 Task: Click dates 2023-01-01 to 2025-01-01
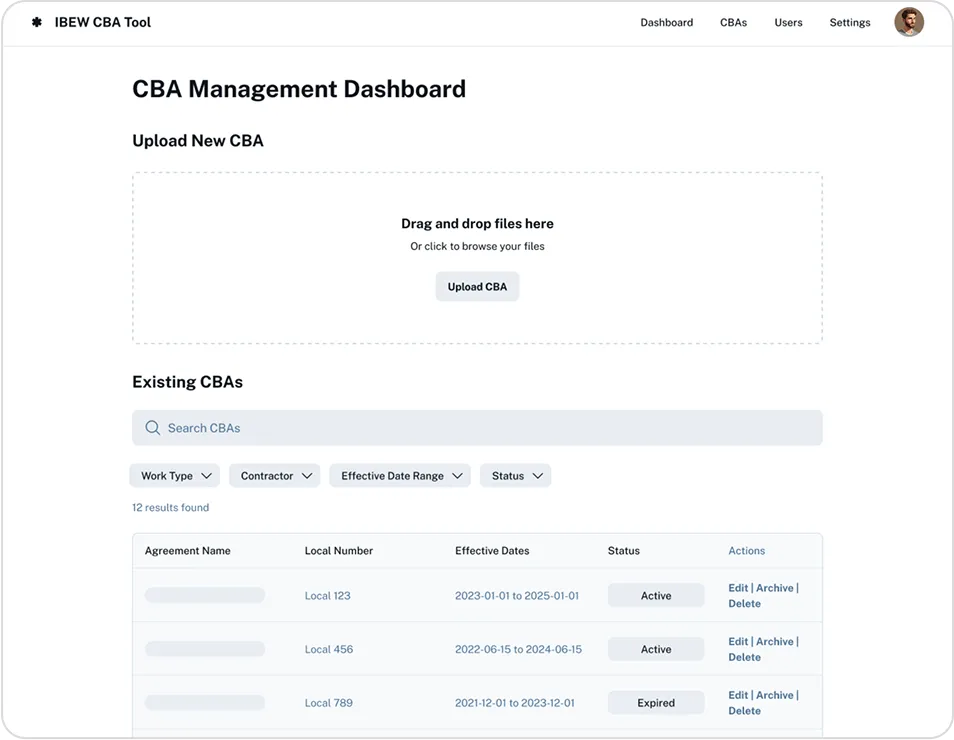[517, 596]
